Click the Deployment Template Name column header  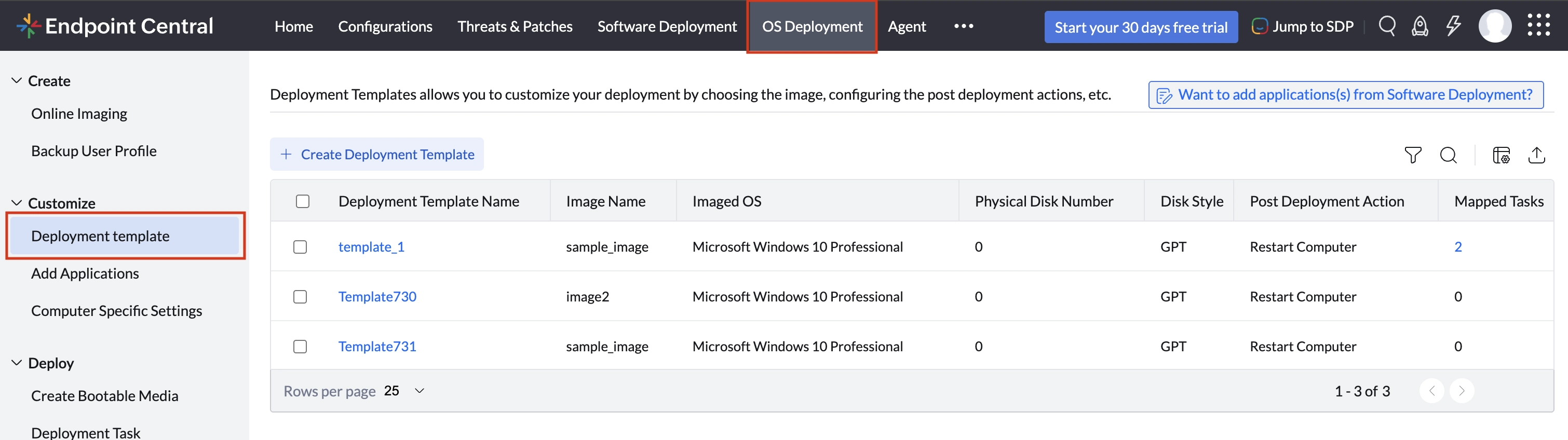(428, 201)
